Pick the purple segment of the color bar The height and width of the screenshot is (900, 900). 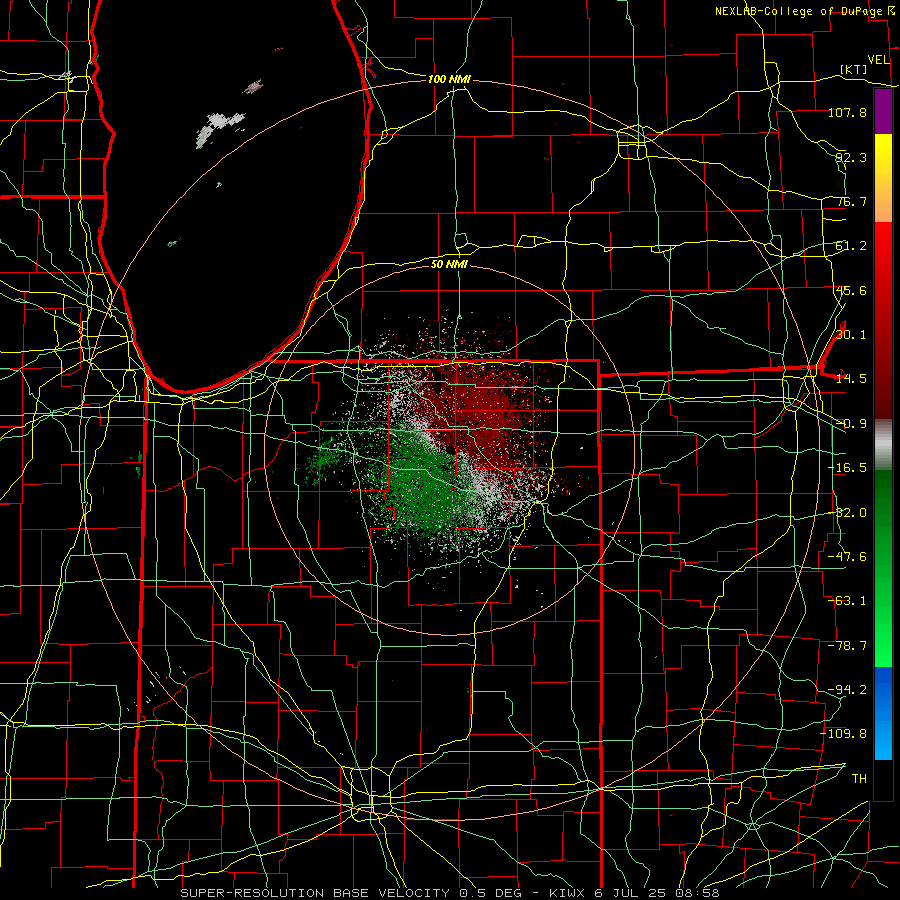[x=883, y=111]
